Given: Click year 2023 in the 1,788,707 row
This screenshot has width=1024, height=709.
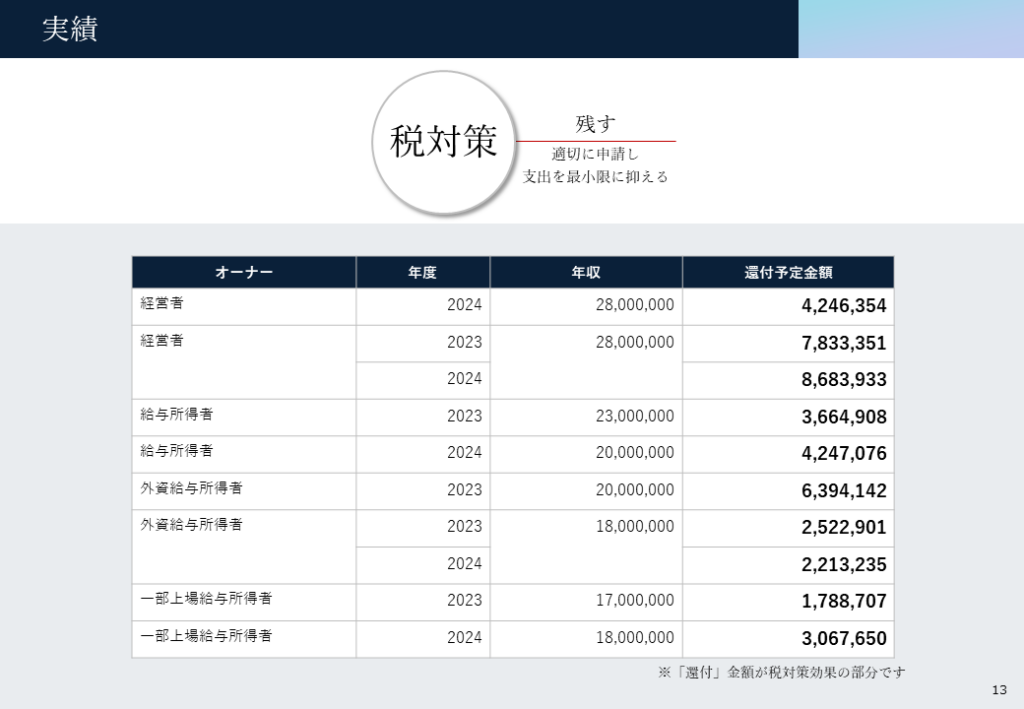Looking at the screenshot, I should pos(464,600).
